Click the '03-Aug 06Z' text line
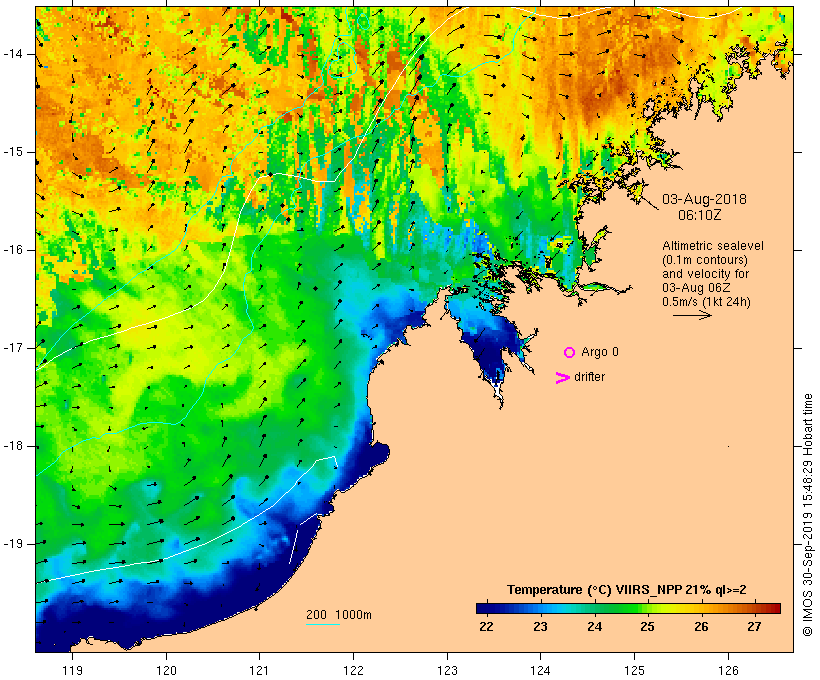The height and width of the screenshot is (680, 820). click(x=696, y=288)
